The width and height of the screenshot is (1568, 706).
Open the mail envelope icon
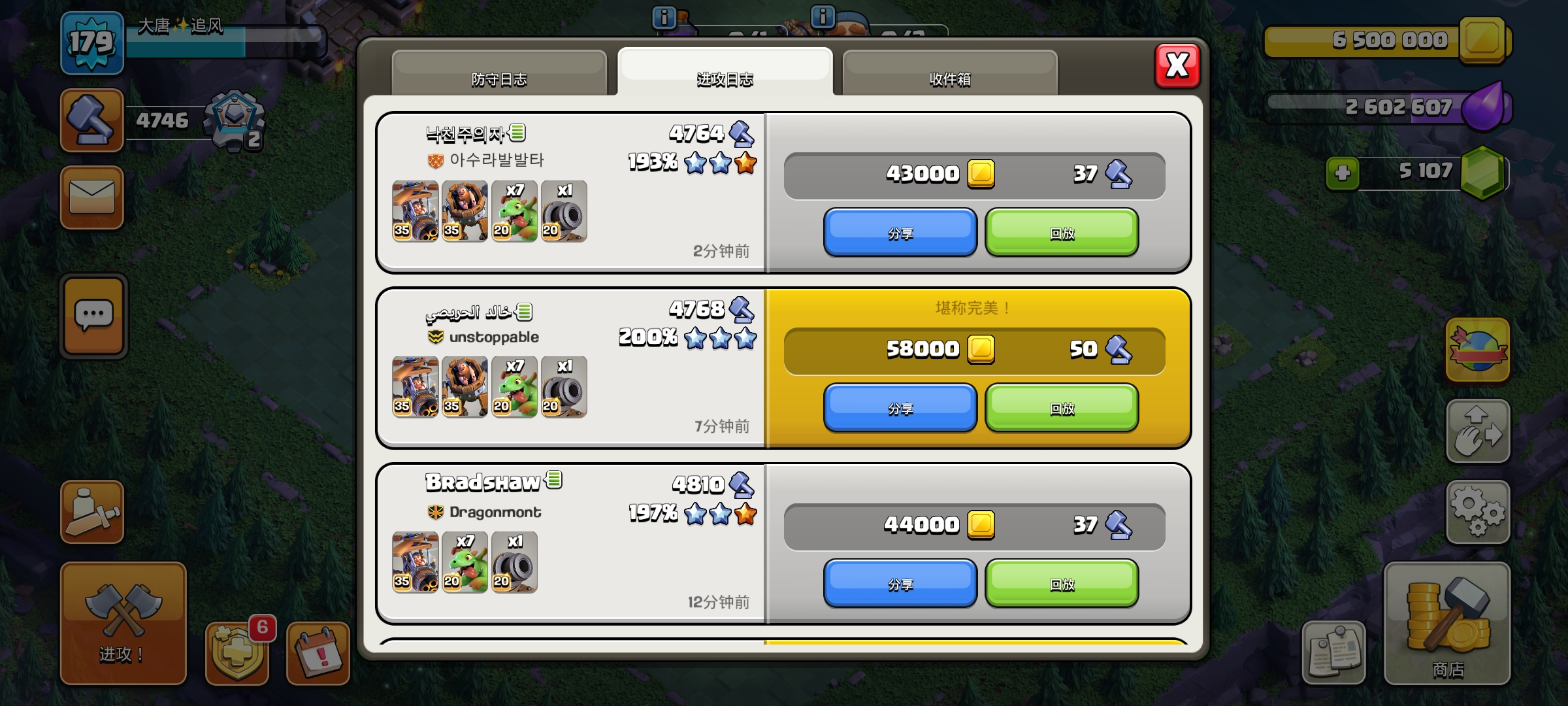point(92,197)
